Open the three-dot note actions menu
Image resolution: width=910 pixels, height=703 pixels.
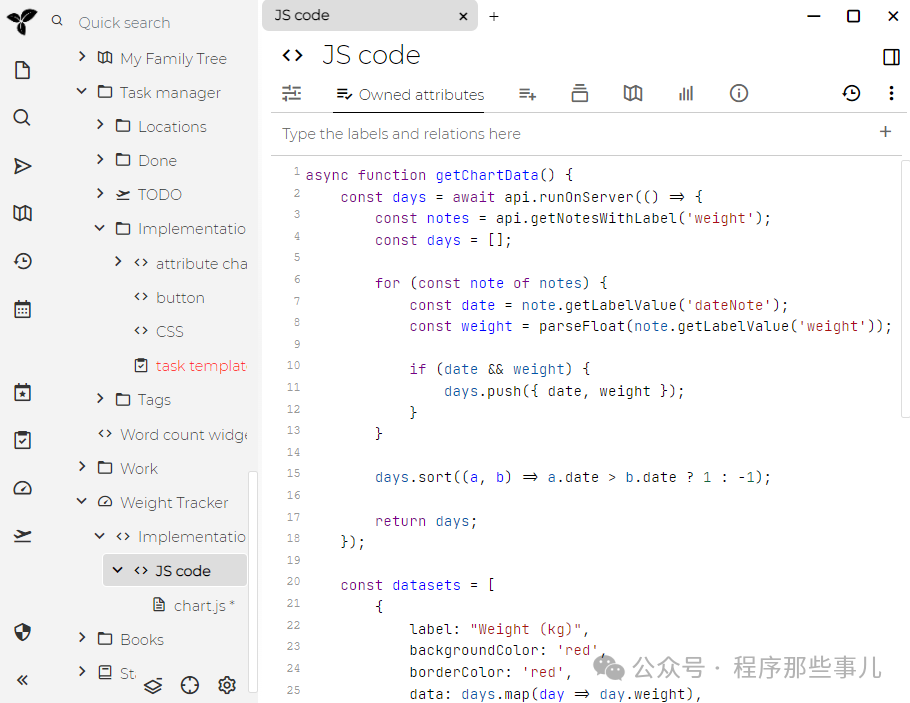point(891,94)
